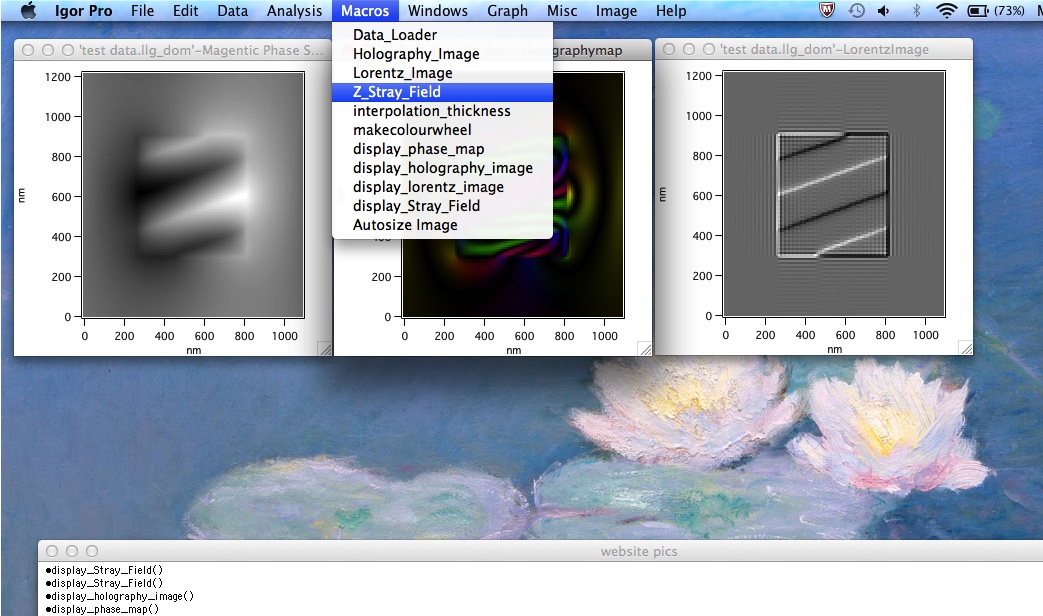
Task: Click Autosize Image in menu
Action: click(x=405, y=225)
